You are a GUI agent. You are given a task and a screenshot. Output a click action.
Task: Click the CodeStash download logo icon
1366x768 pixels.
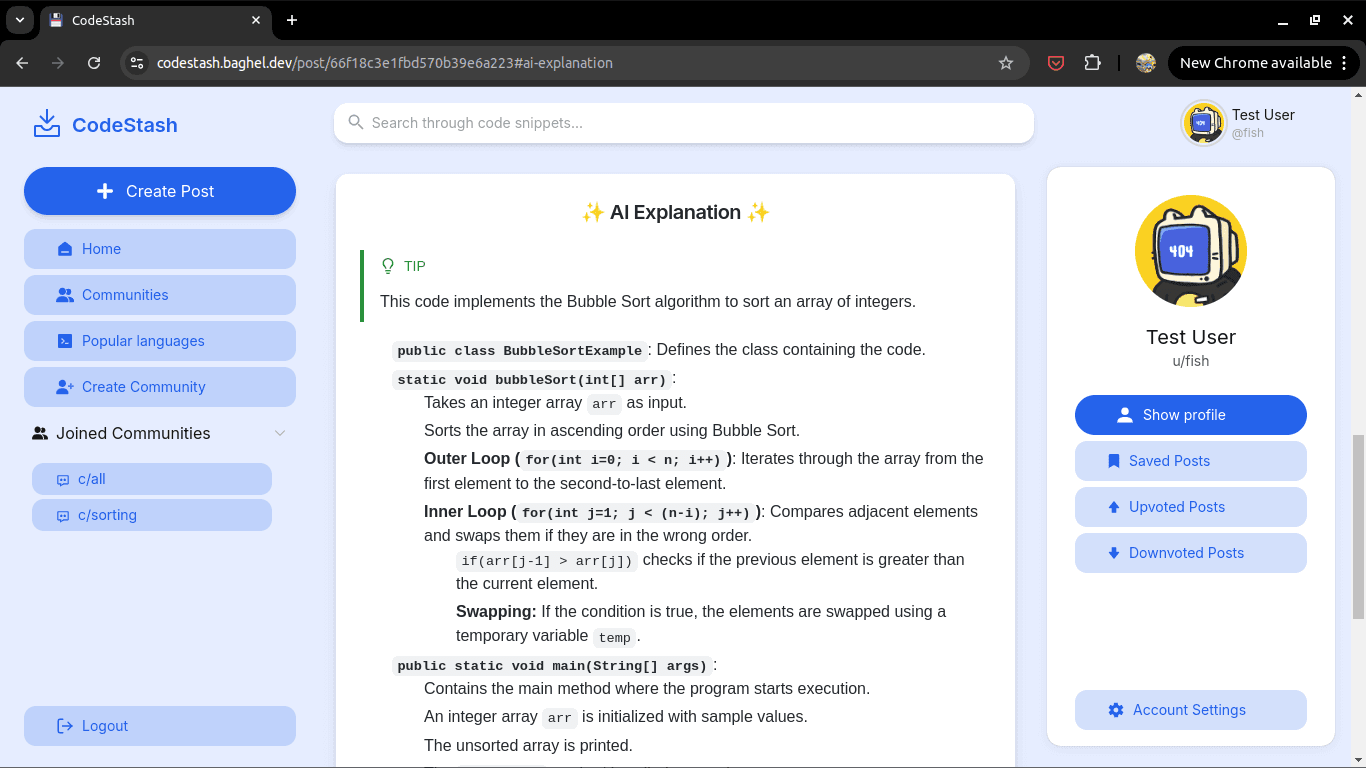tap(46, 123)
